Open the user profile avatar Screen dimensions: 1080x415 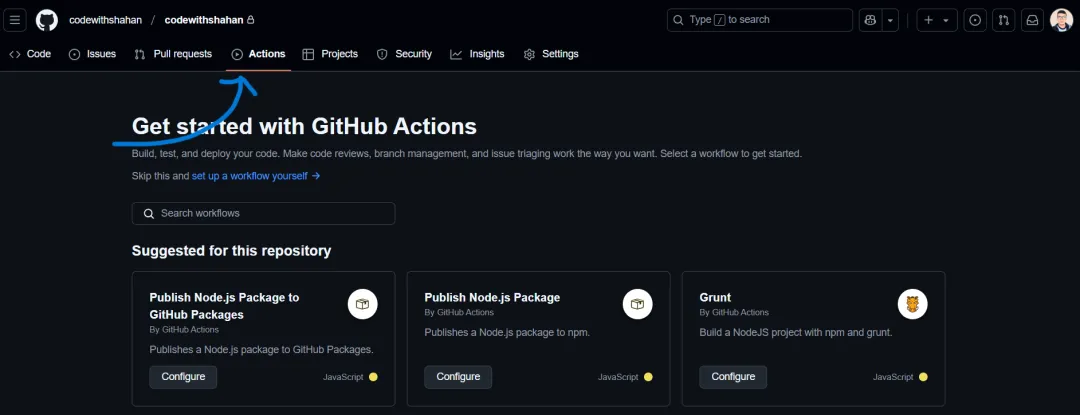(x=1061, y=20)
